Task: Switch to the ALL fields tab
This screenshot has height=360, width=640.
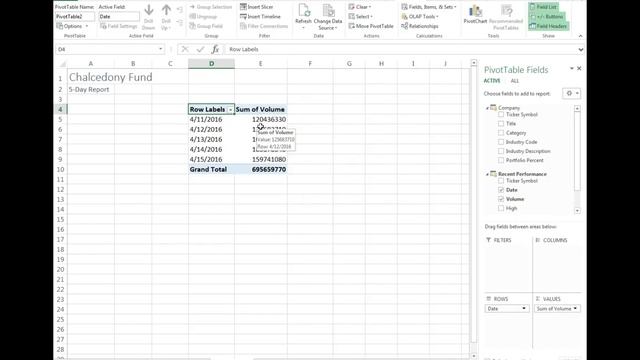Action: (515, 81)
